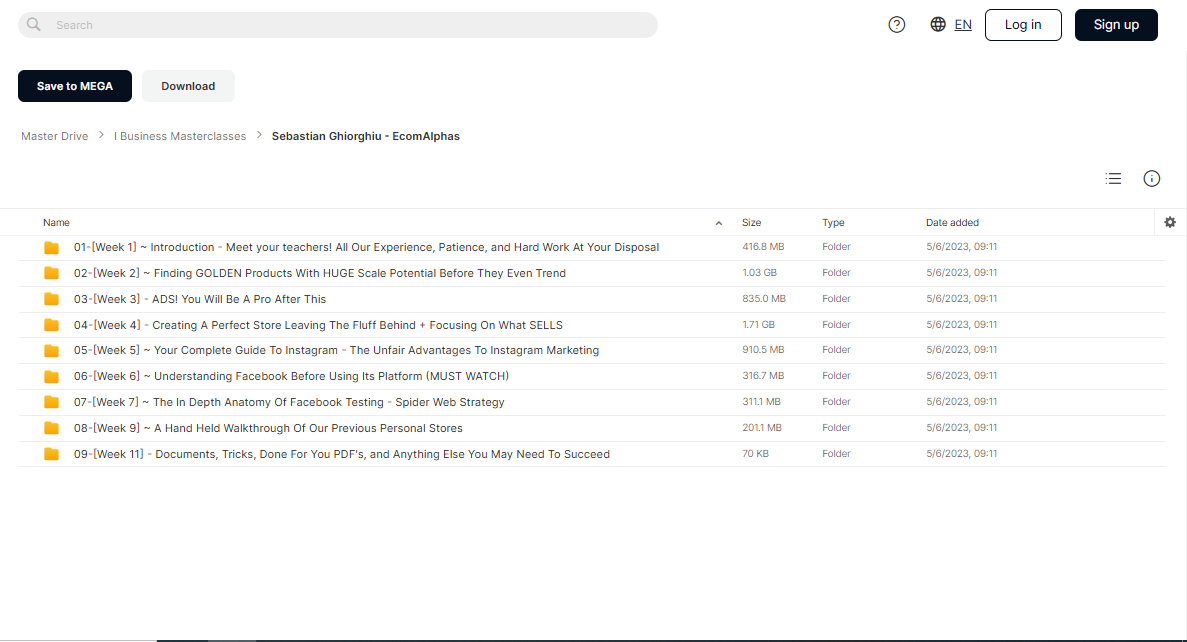Focus the Search input field
The height and width of the screenshot is (642, 1187).
[x=338, y=25]
